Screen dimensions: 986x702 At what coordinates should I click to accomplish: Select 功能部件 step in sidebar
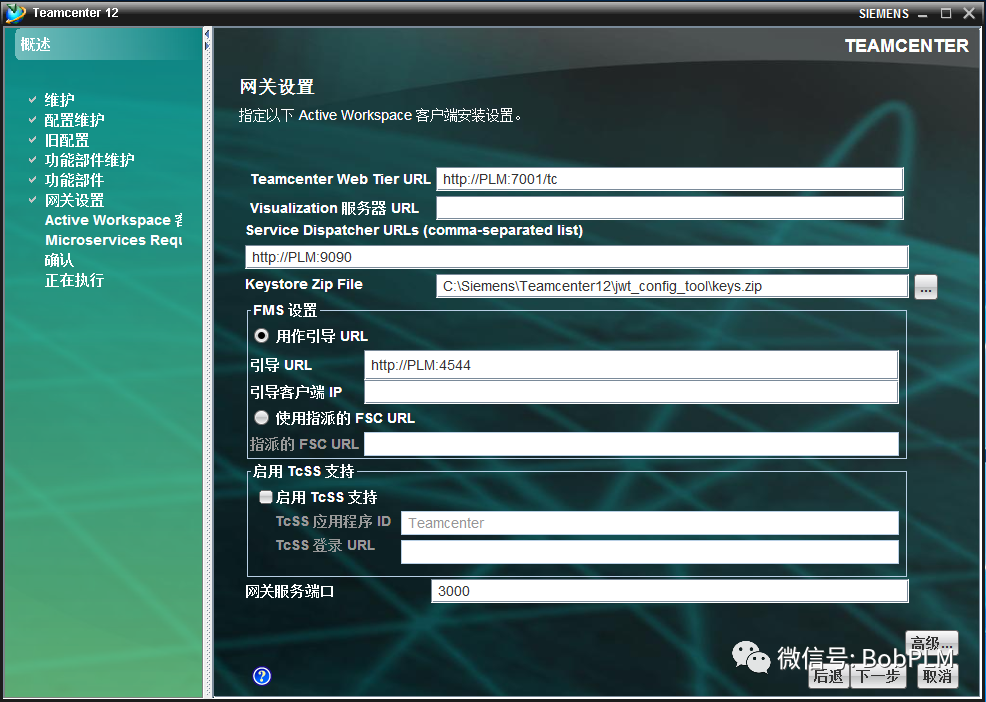coord(74,181)
